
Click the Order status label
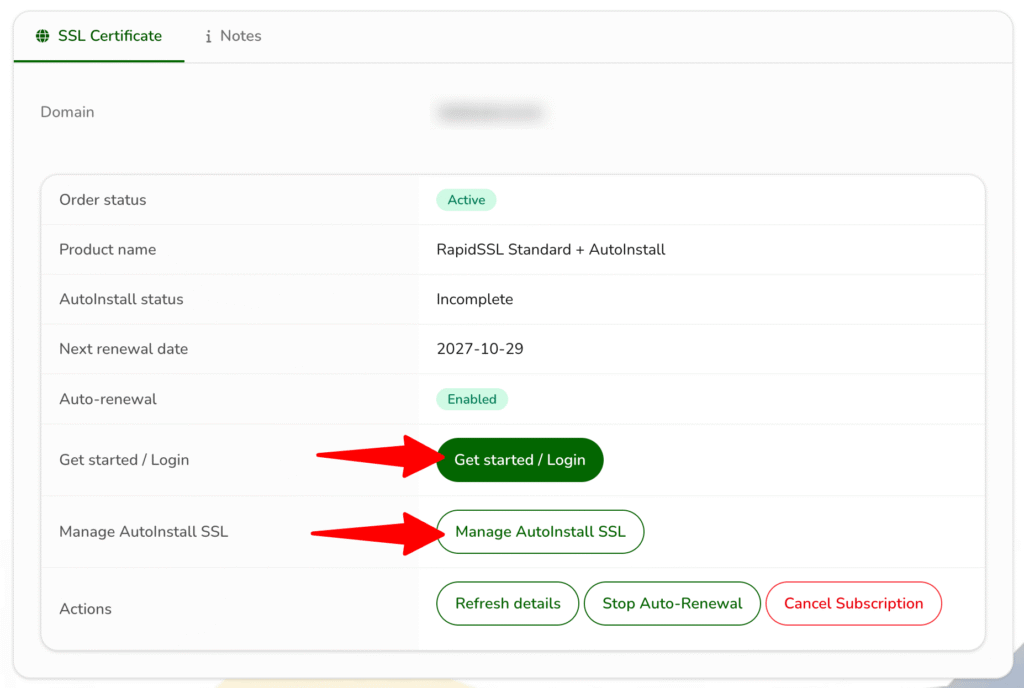(103, 200)
